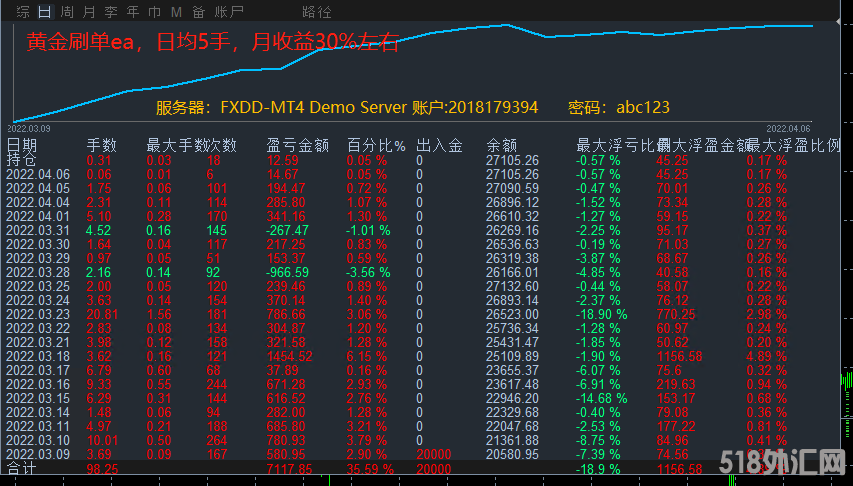
Task: Select the 2022.03.17 date row
Action: coord(38,371)
